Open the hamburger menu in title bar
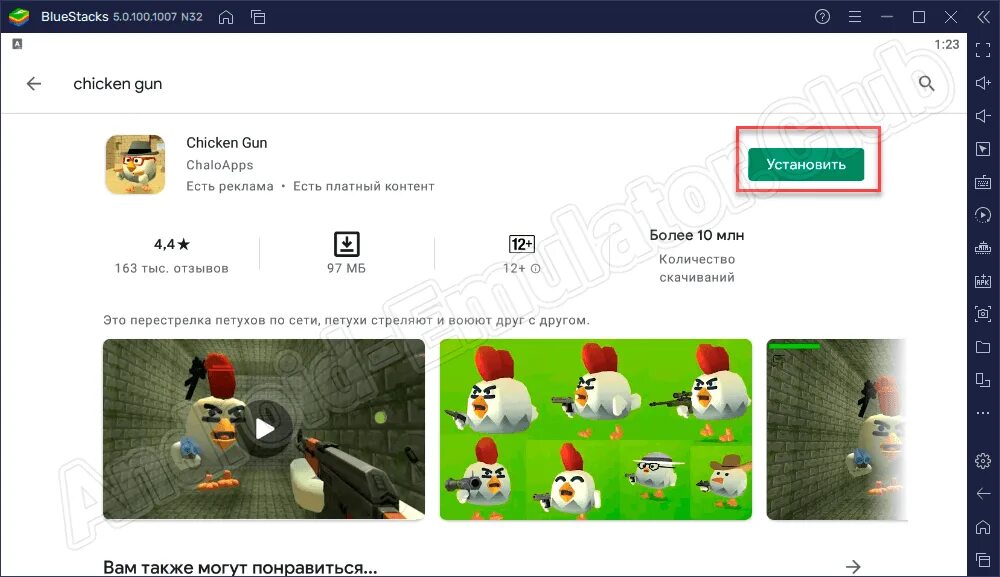1000x577 pixels. pos(855,17)
